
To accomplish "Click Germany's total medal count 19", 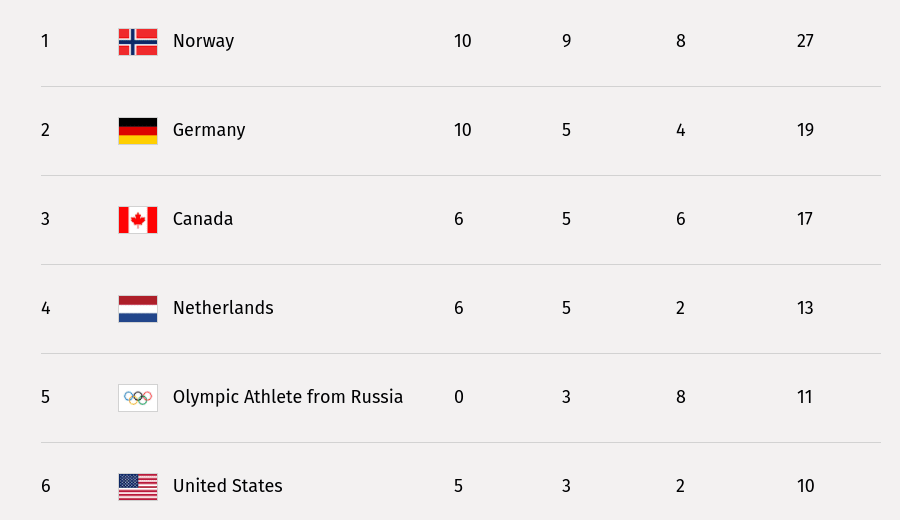I will point(805,130).
